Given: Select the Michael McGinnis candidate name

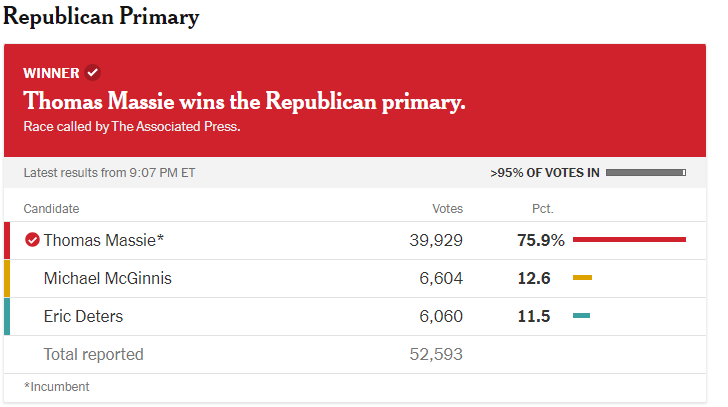Looking at the screenshot, I should pyautogui.click(x=107, y=278).
